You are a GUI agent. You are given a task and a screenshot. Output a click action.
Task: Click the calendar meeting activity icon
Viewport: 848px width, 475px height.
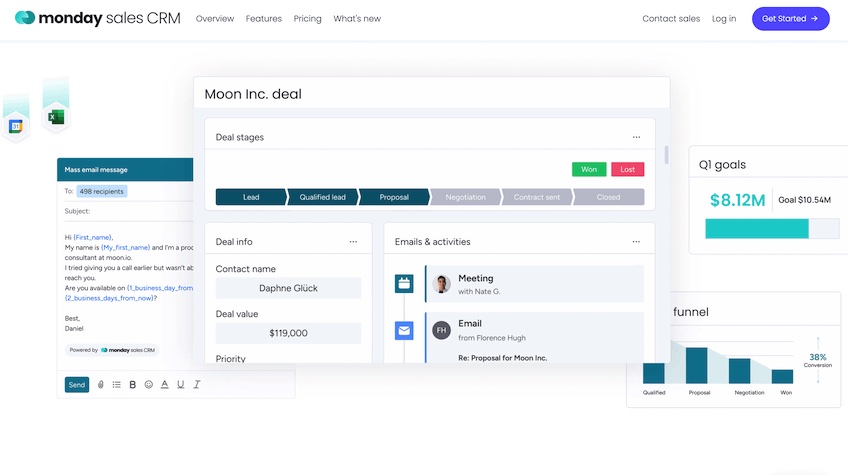[404, 283]
